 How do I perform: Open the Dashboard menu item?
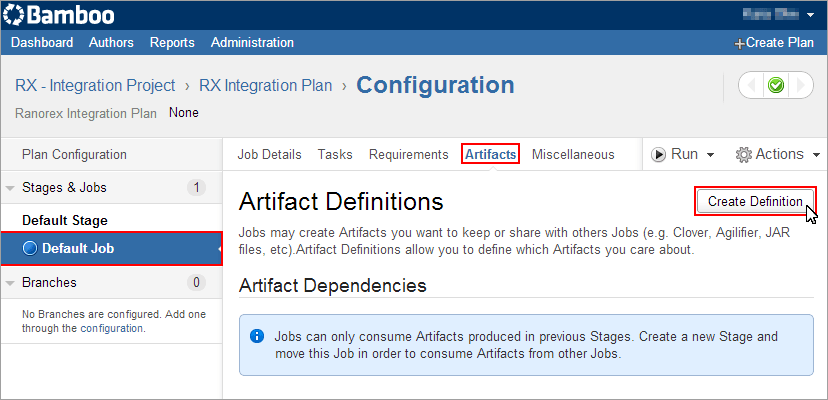point(42,42)
